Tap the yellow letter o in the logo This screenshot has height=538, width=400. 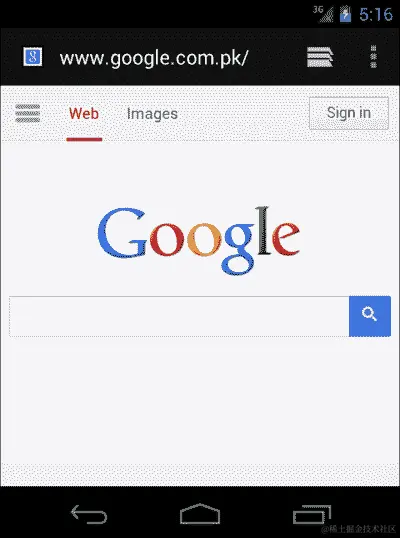click(x=204, y=239)
